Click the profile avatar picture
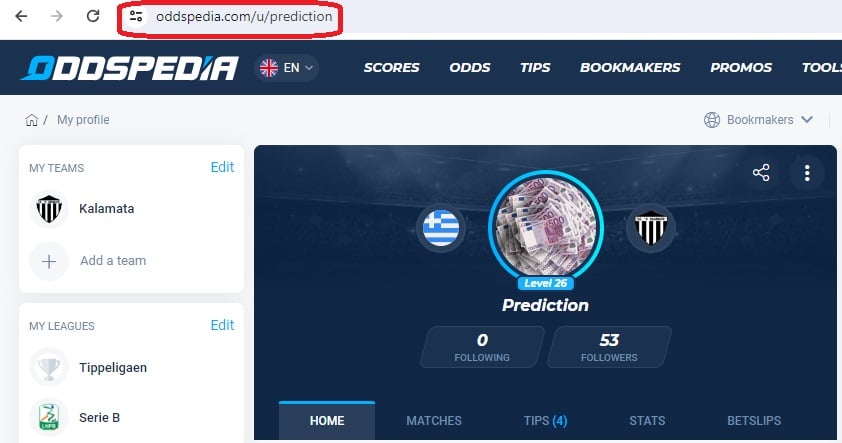Screen dimensions: 842x443 point(546,227)
